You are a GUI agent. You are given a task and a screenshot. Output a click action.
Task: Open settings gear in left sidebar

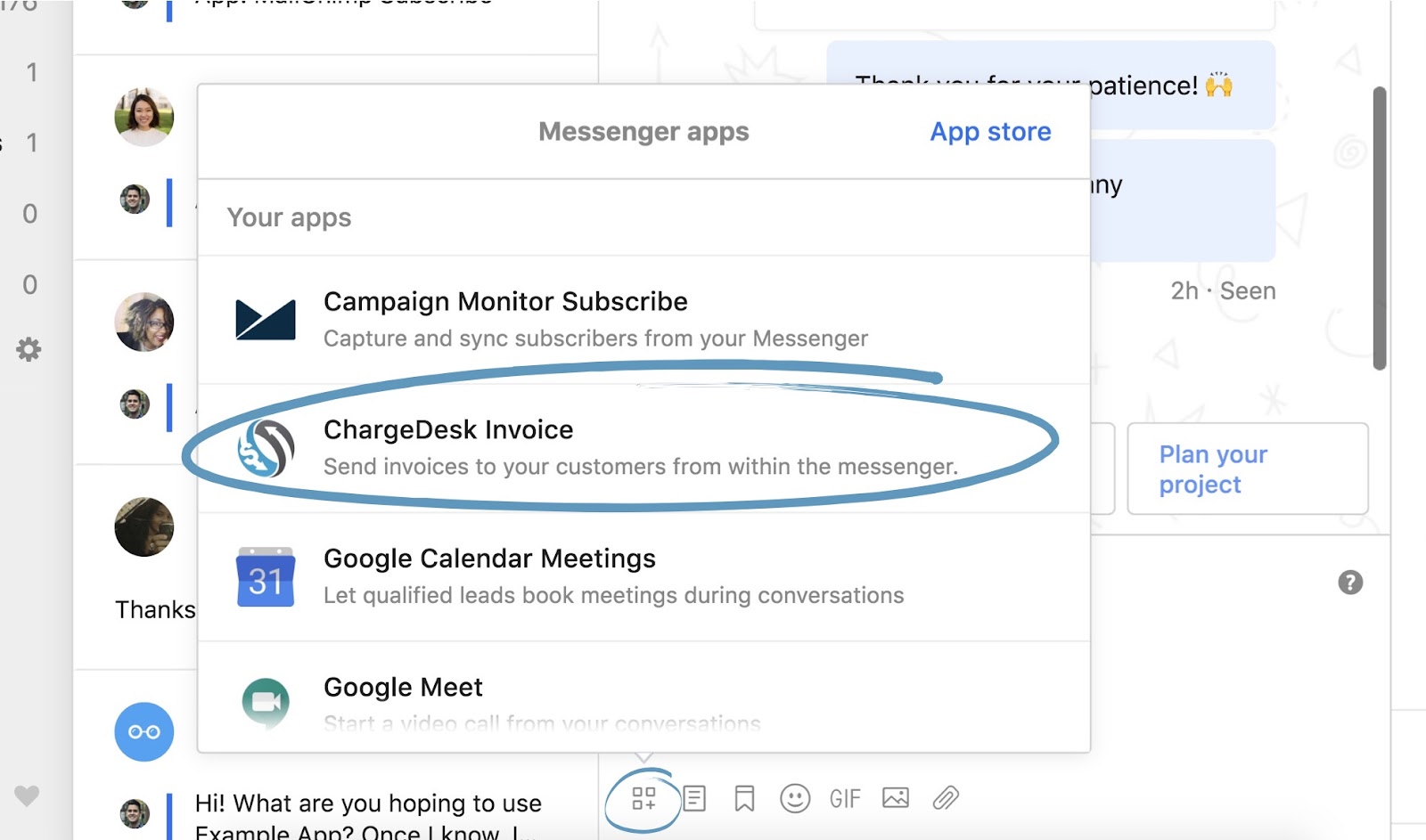point(29,349)
